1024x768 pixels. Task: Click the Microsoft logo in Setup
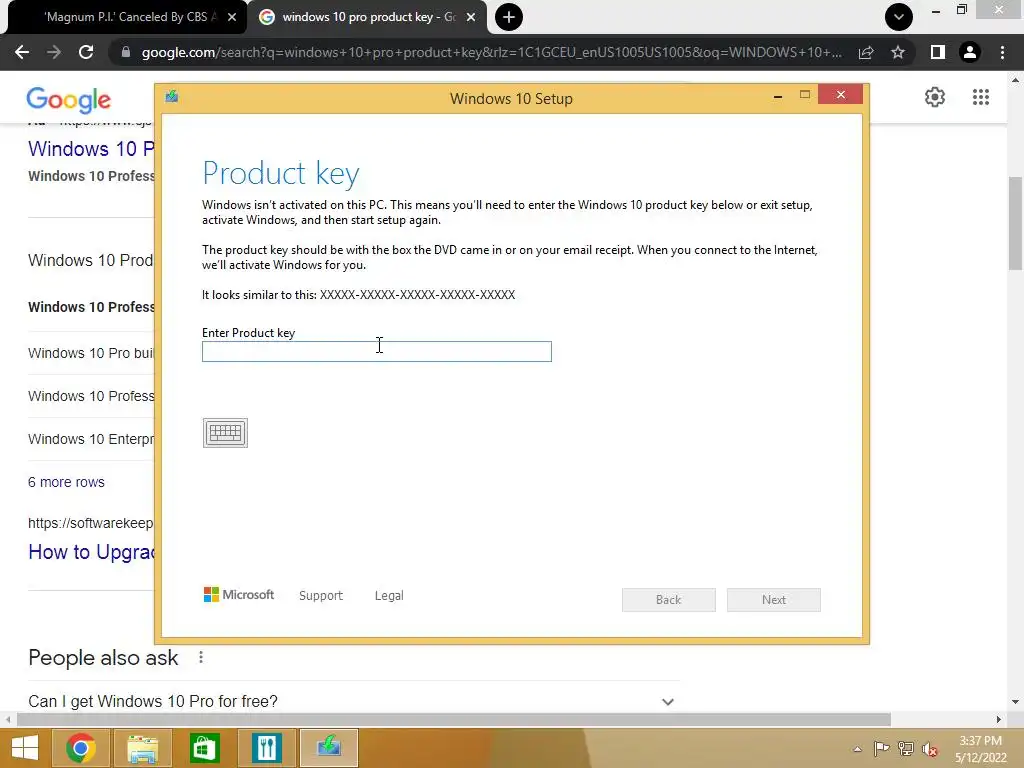pyautogui.click(x=239, y=594)
